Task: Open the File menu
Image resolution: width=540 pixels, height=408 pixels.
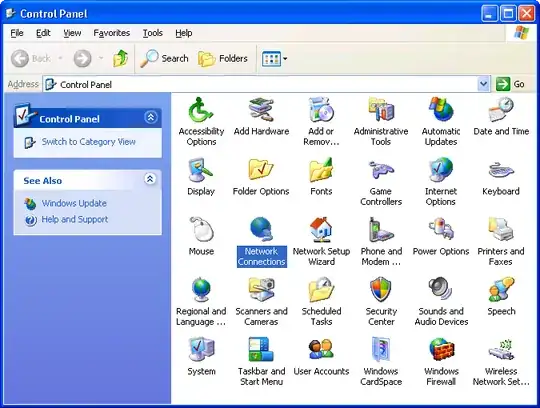Action: coord(17,33)
